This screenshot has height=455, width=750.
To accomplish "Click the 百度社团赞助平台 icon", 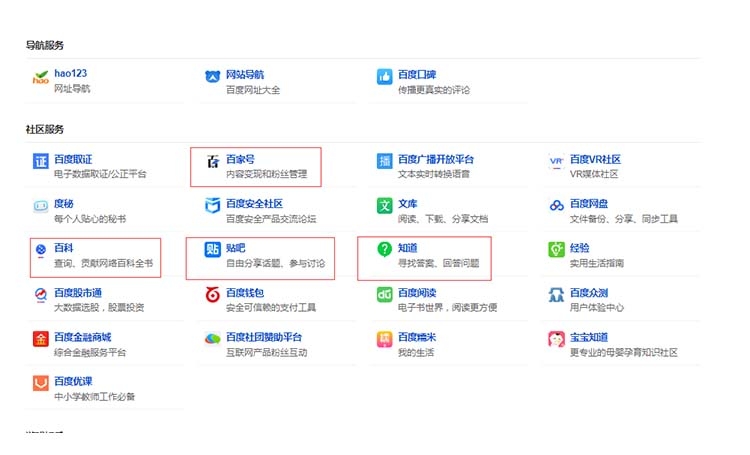I will (212, 339).
